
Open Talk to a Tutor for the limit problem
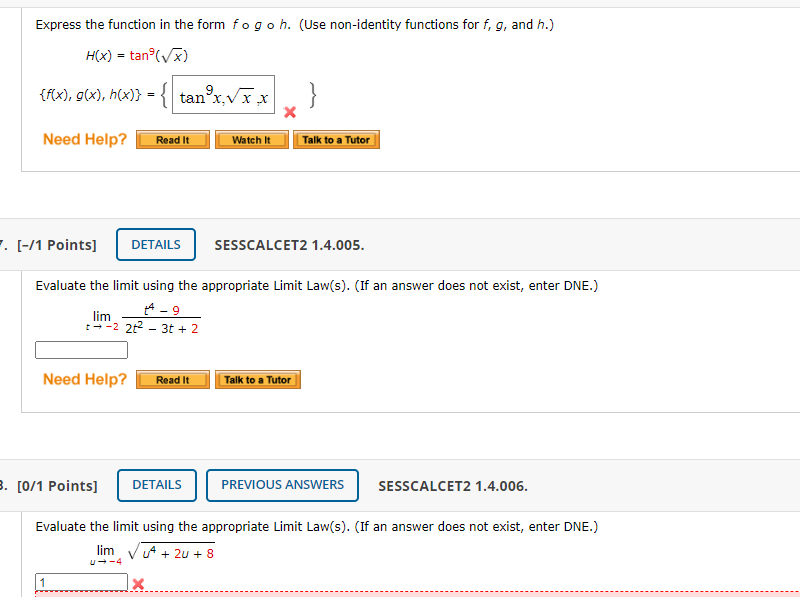coord(257,379)
